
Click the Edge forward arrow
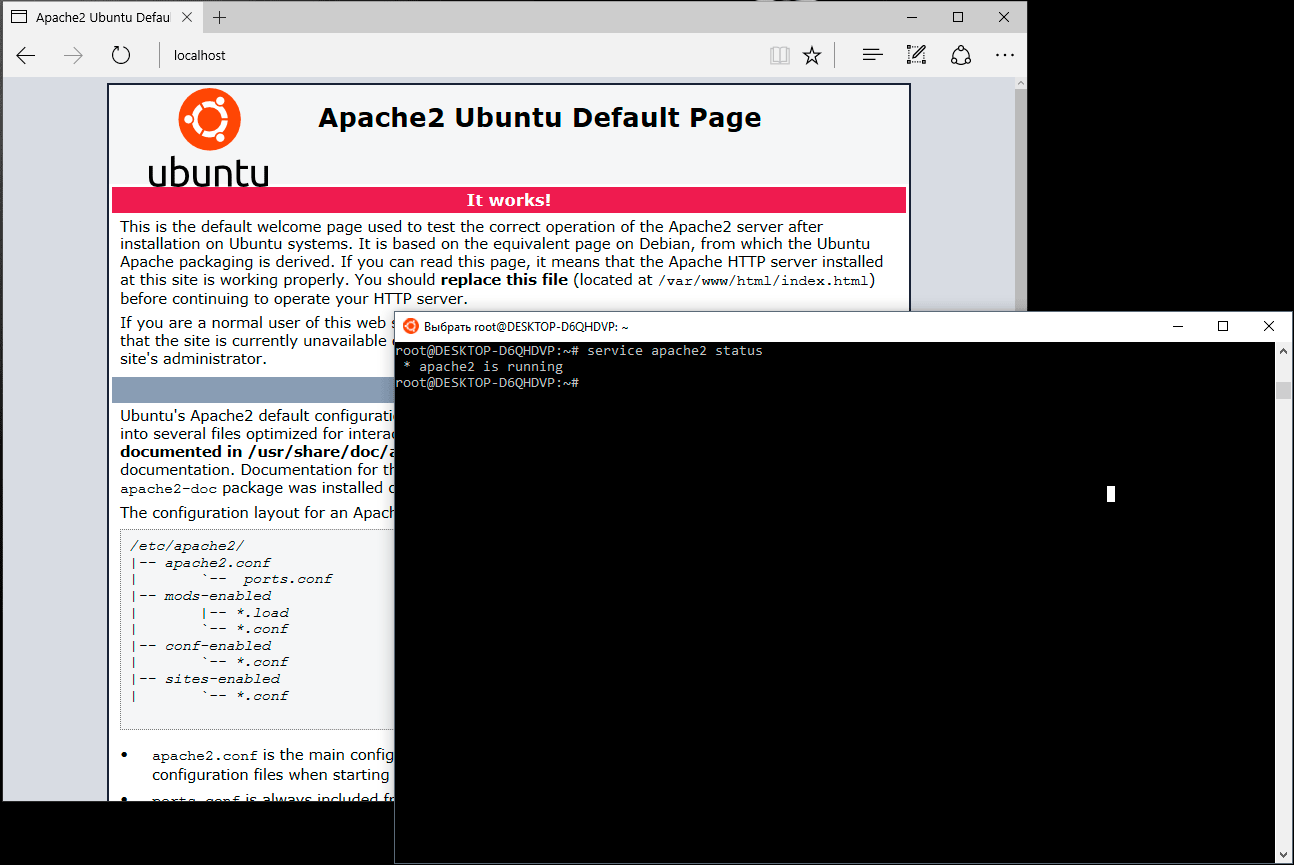pos(73,56)
